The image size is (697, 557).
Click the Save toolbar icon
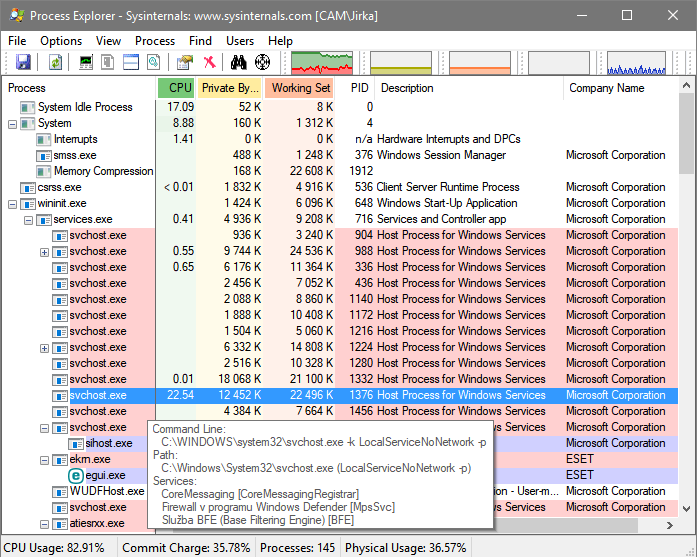(x=23, y=62)
